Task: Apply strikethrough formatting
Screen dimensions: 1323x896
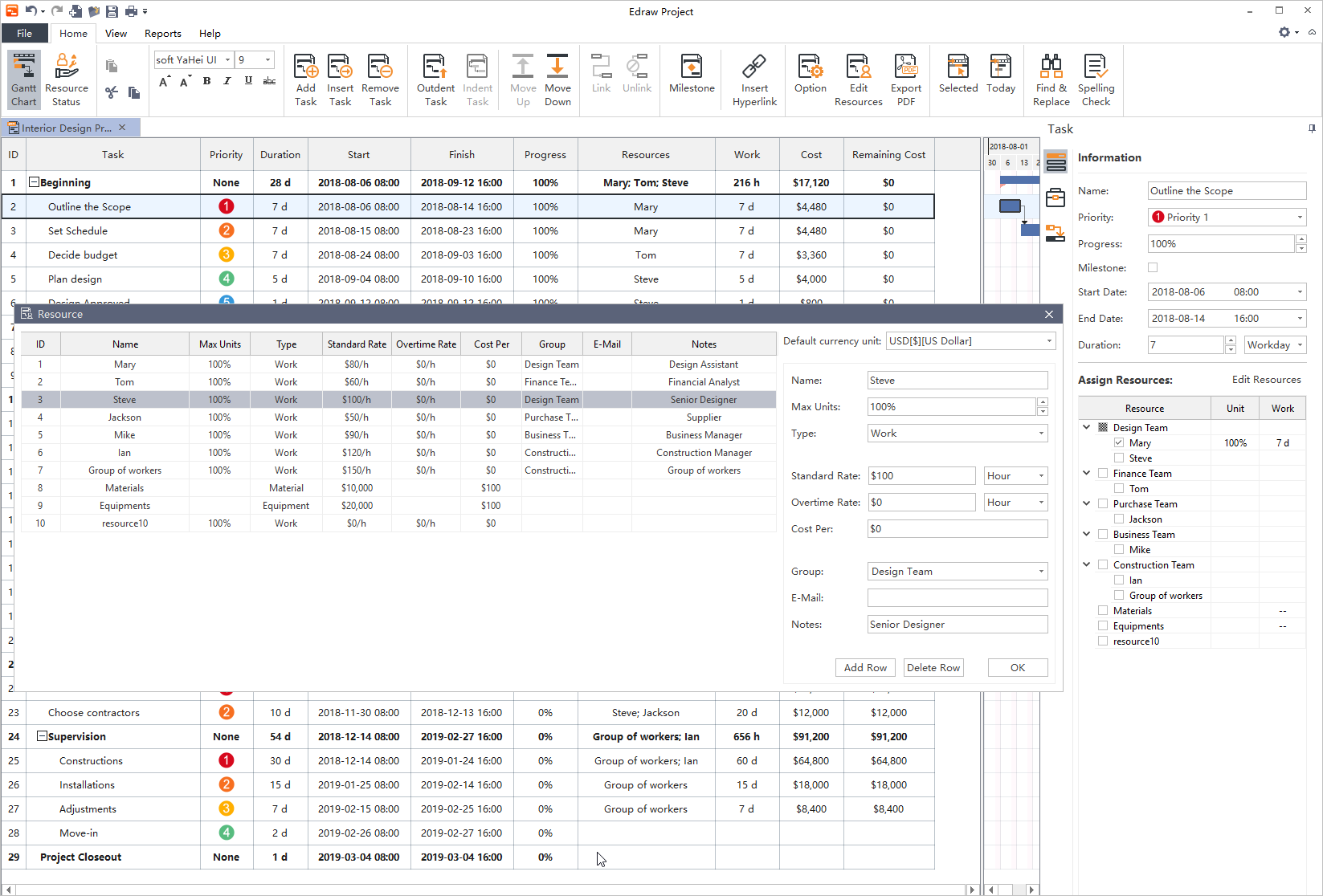Action: pos(269,81)
